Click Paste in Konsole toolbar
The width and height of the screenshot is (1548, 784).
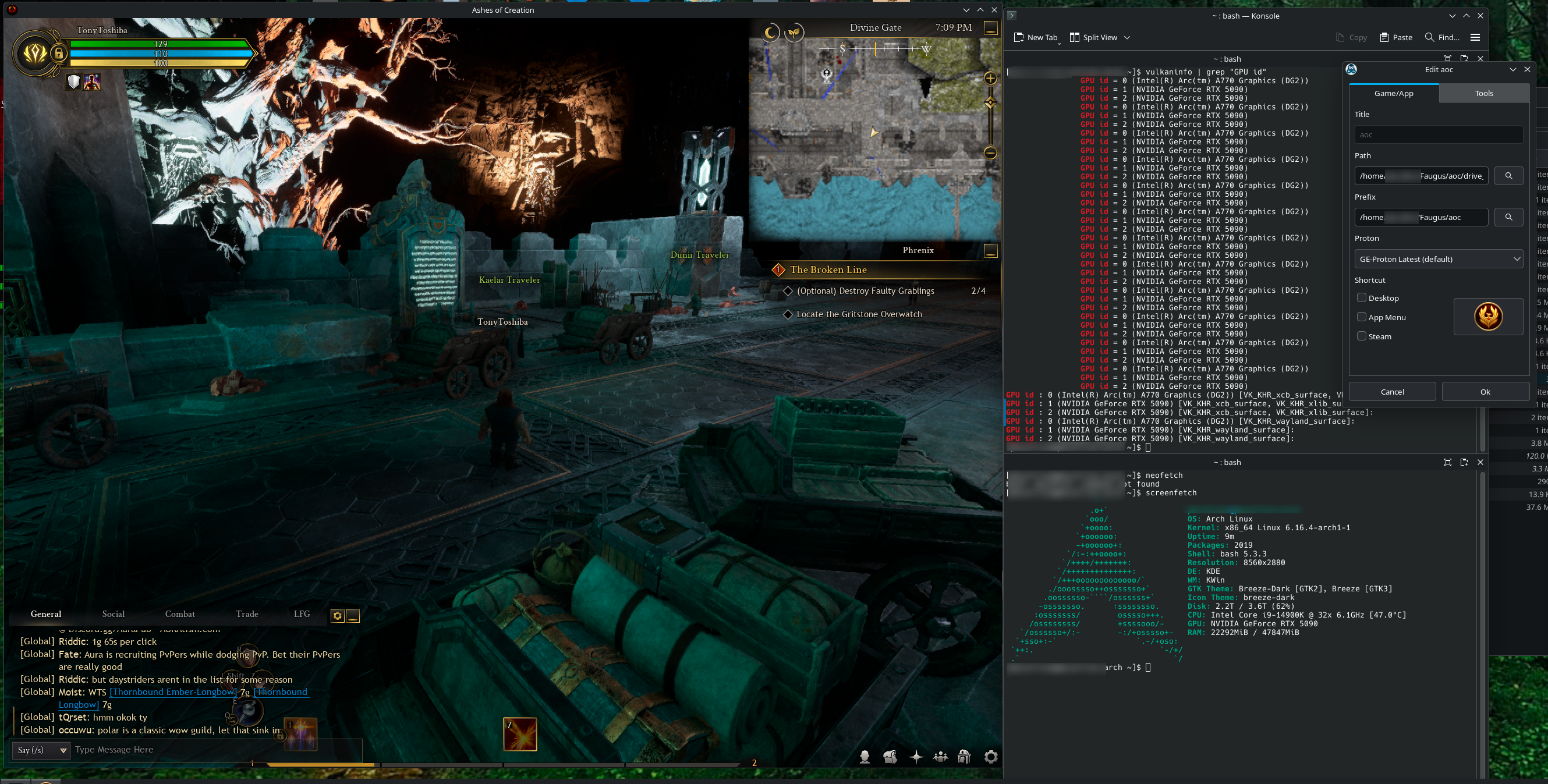[x=1396, y=37]
